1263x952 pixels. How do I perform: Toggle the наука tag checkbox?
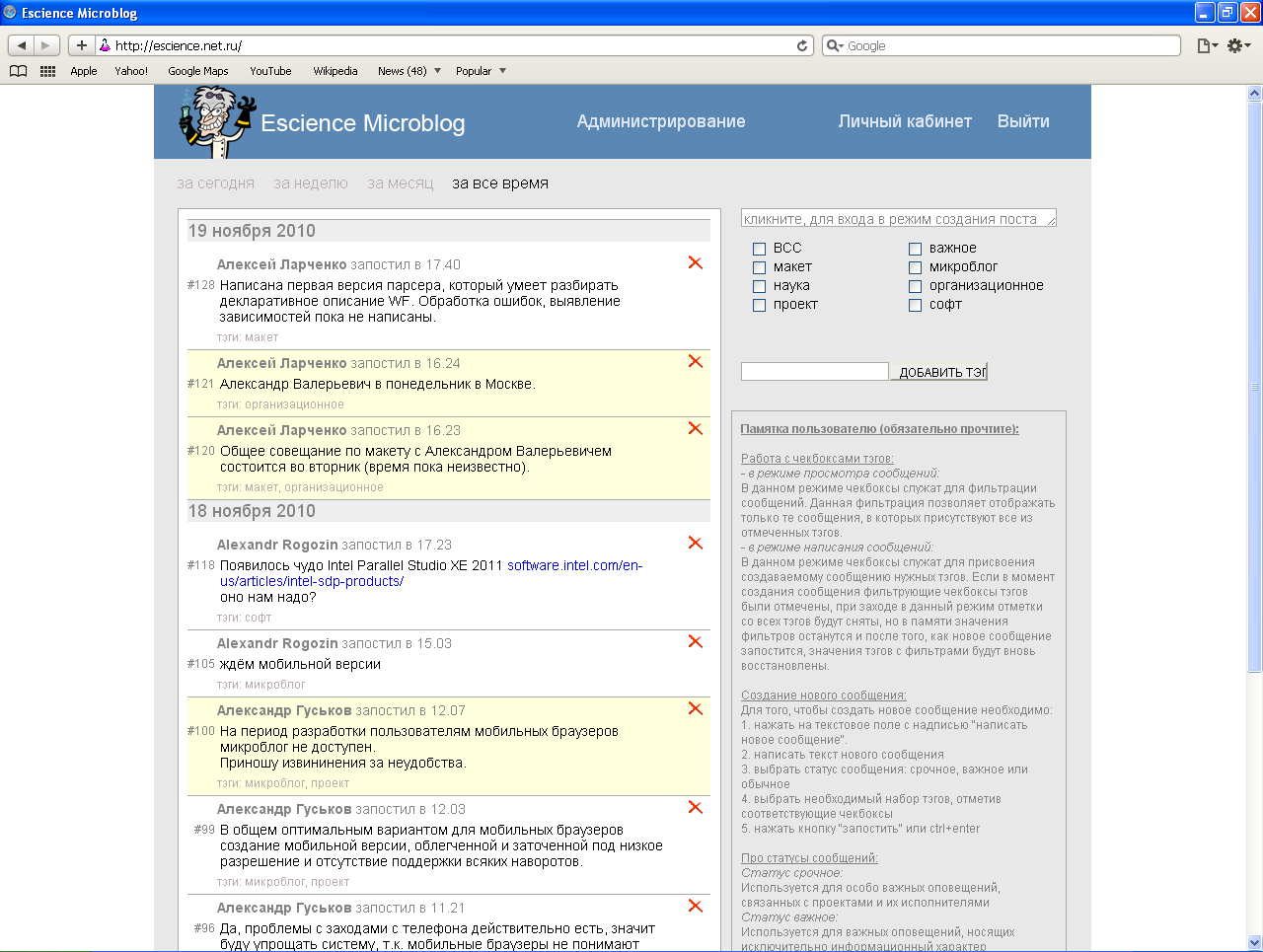[x=759, y=286]
